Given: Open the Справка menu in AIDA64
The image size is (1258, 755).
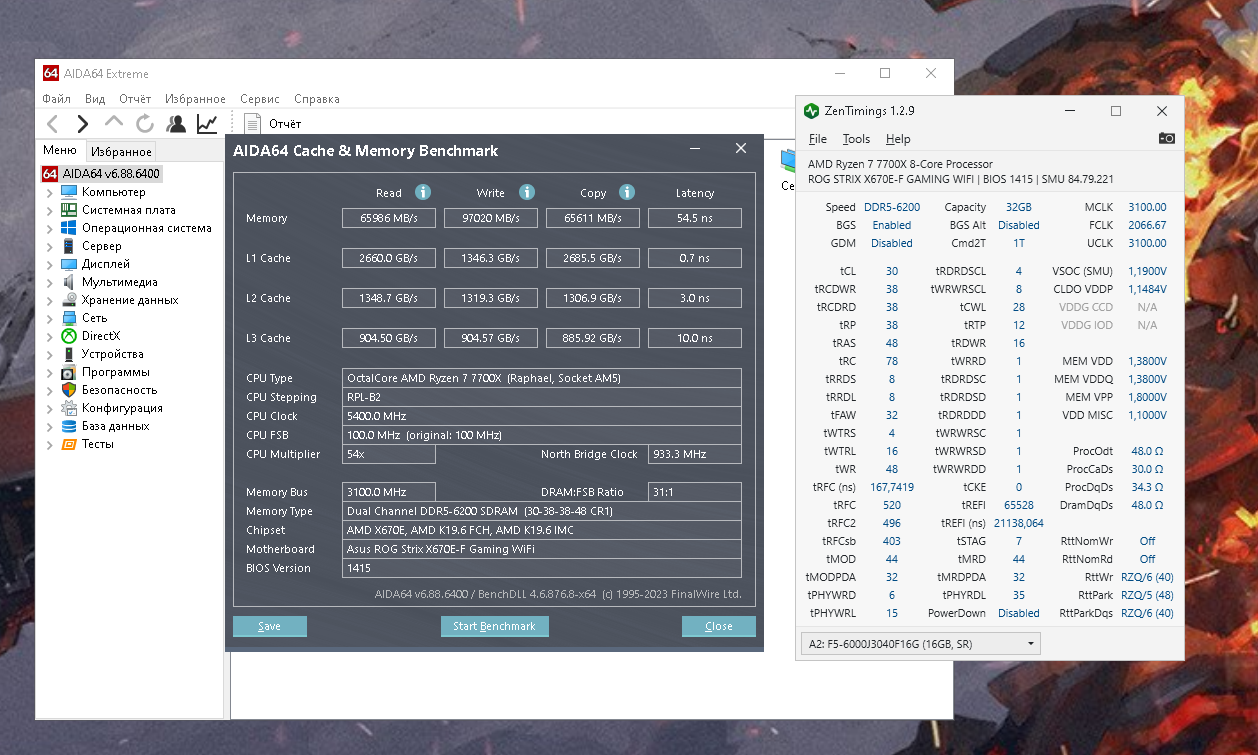Looking at the screenshot, I should (x=317, y=99).
